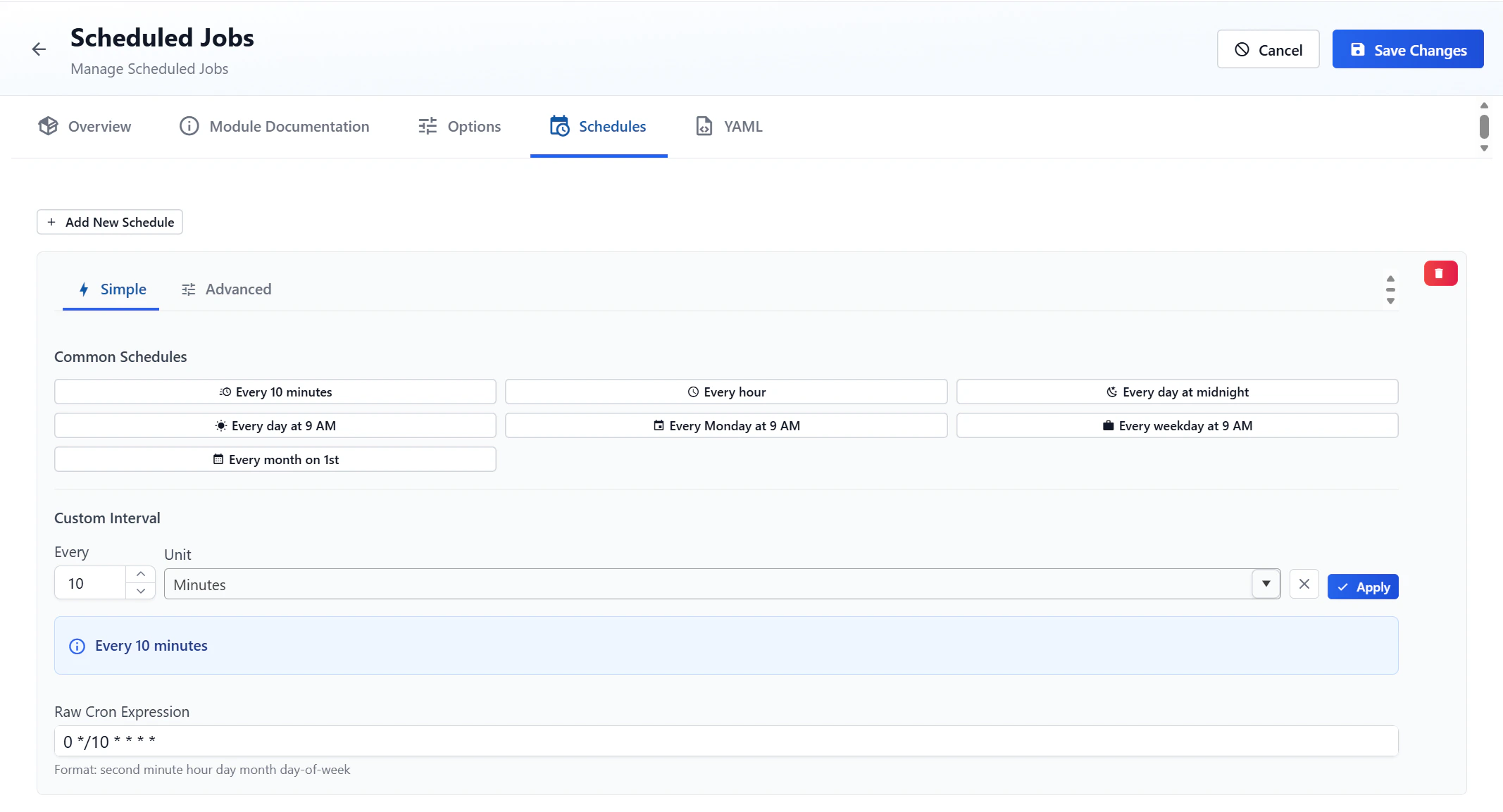The width and height of the screenshot is (1503, 812).
Task: Select the Simple schedule mode tab
Action: (x=111, y=289)
